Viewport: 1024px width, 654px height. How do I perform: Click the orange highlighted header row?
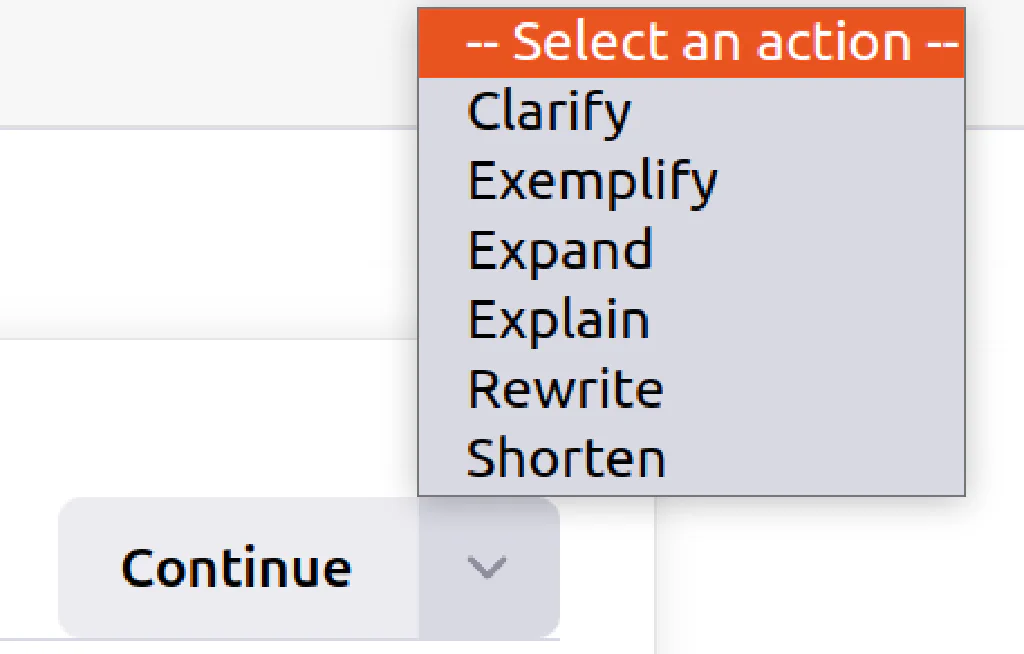point(692,43)
